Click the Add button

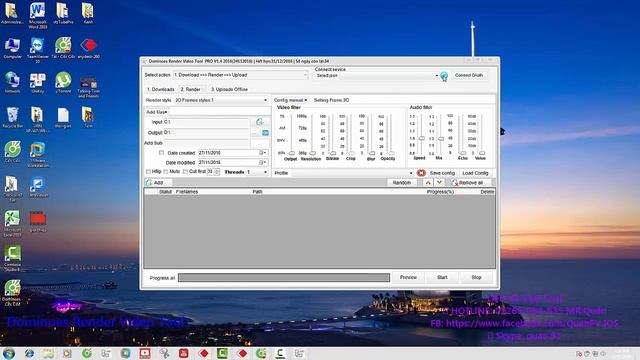(158, 182)
